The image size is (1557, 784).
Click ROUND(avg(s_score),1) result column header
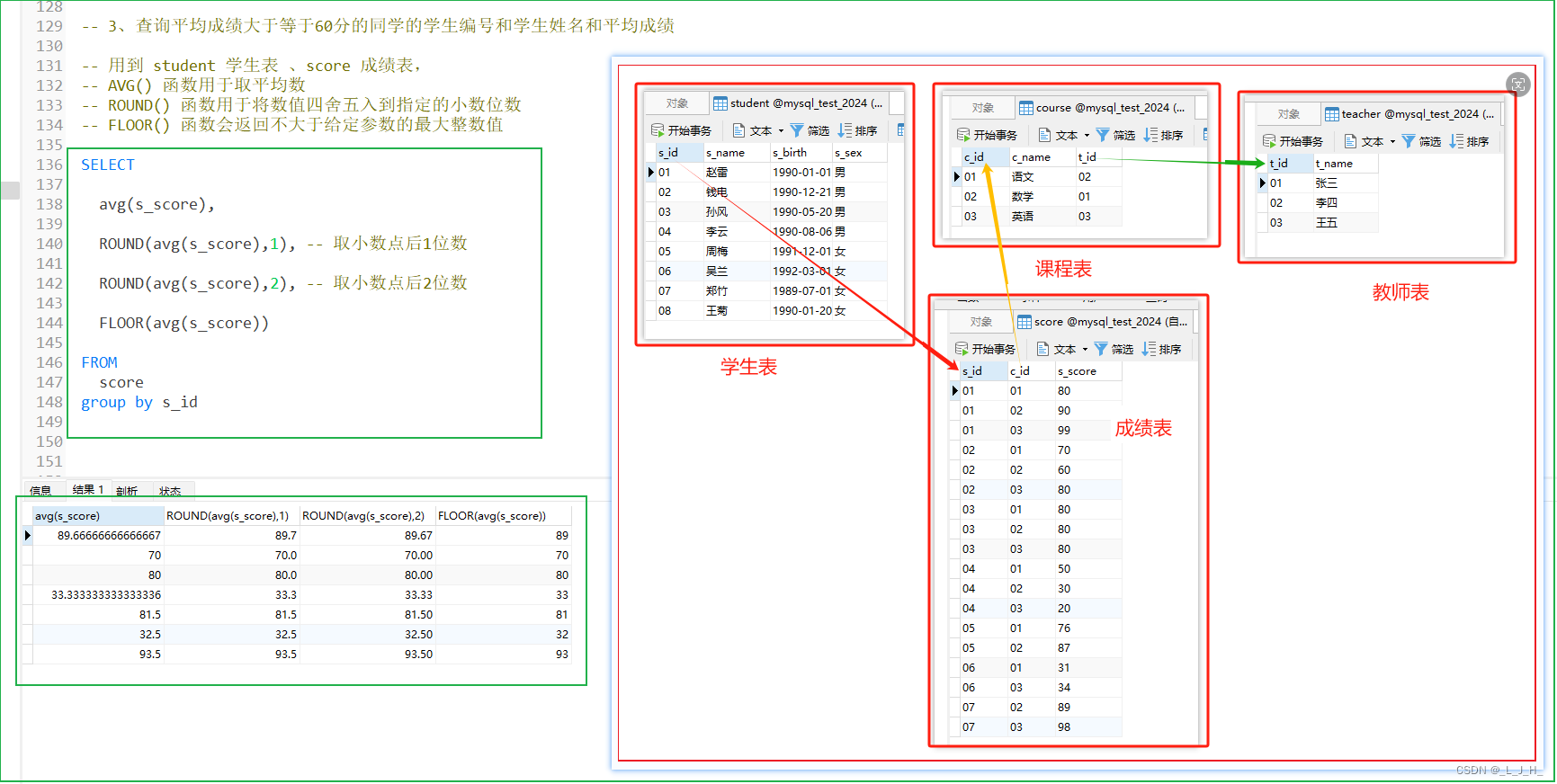point(231,516)
